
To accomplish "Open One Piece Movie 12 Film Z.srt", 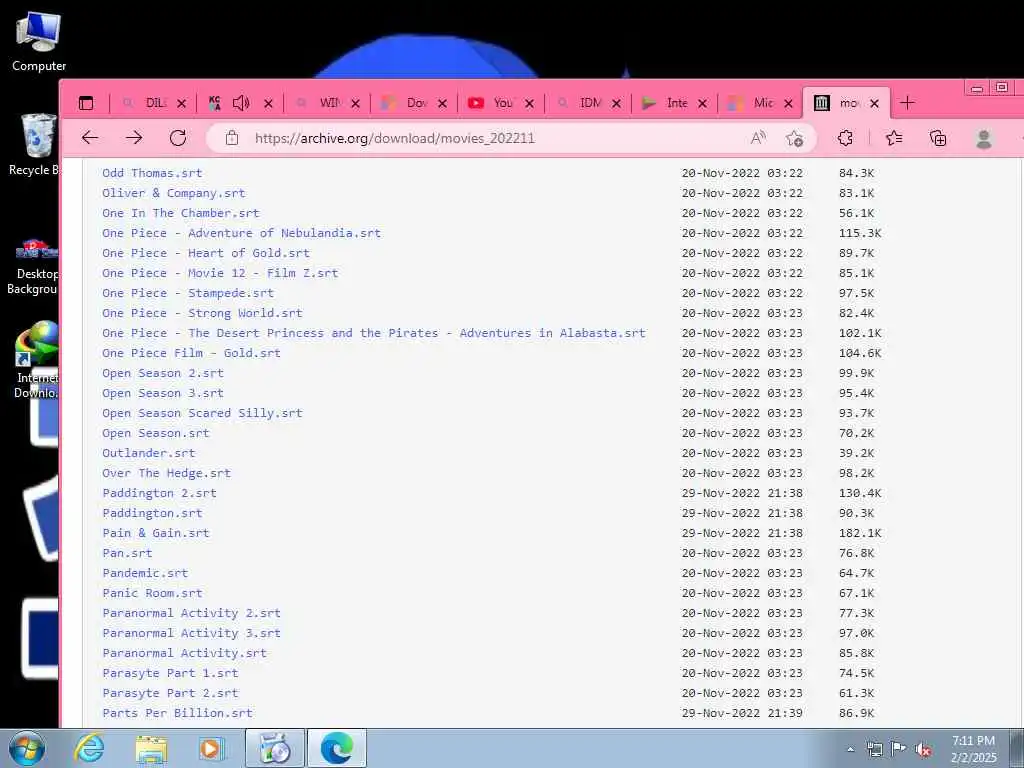I will [x=220, y=273].
